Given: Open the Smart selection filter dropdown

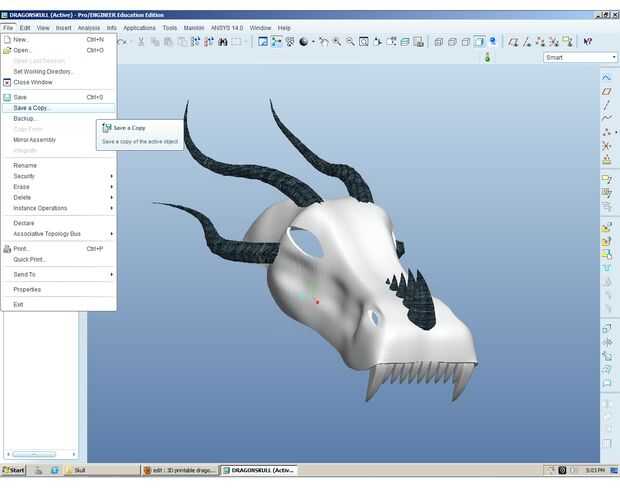Looking at the screenshot, I should [580, 57].
